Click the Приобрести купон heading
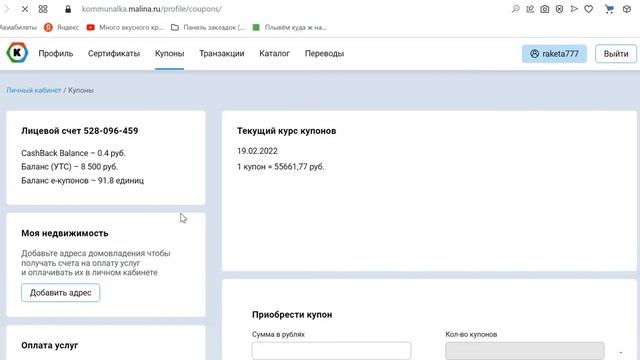Image resolution: width=640 pixels, height=360 pixels. point(292,315)
